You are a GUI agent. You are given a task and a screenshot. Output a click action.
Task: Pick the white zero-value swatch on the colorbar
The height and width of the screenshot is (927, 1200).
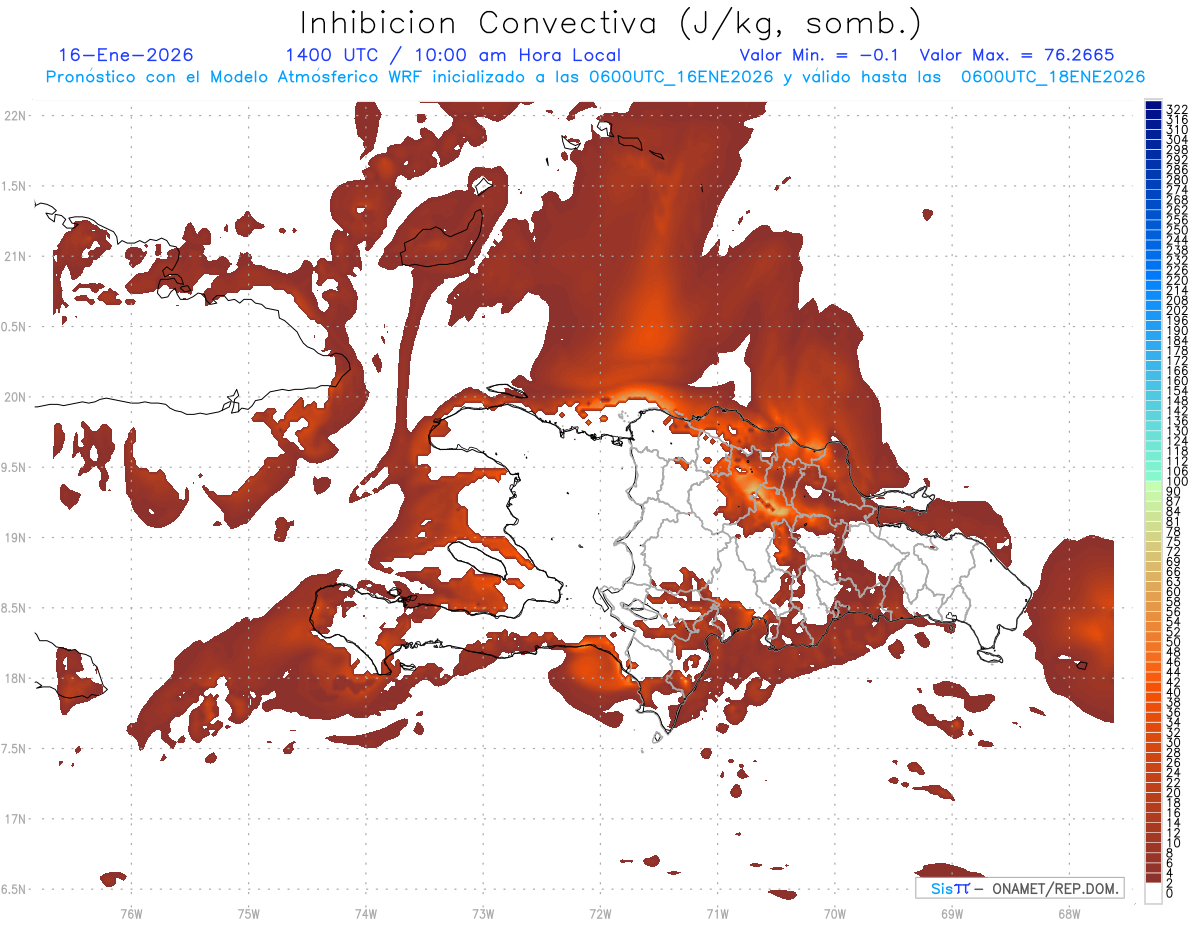pyautogui.click(x=1153, y=892)
